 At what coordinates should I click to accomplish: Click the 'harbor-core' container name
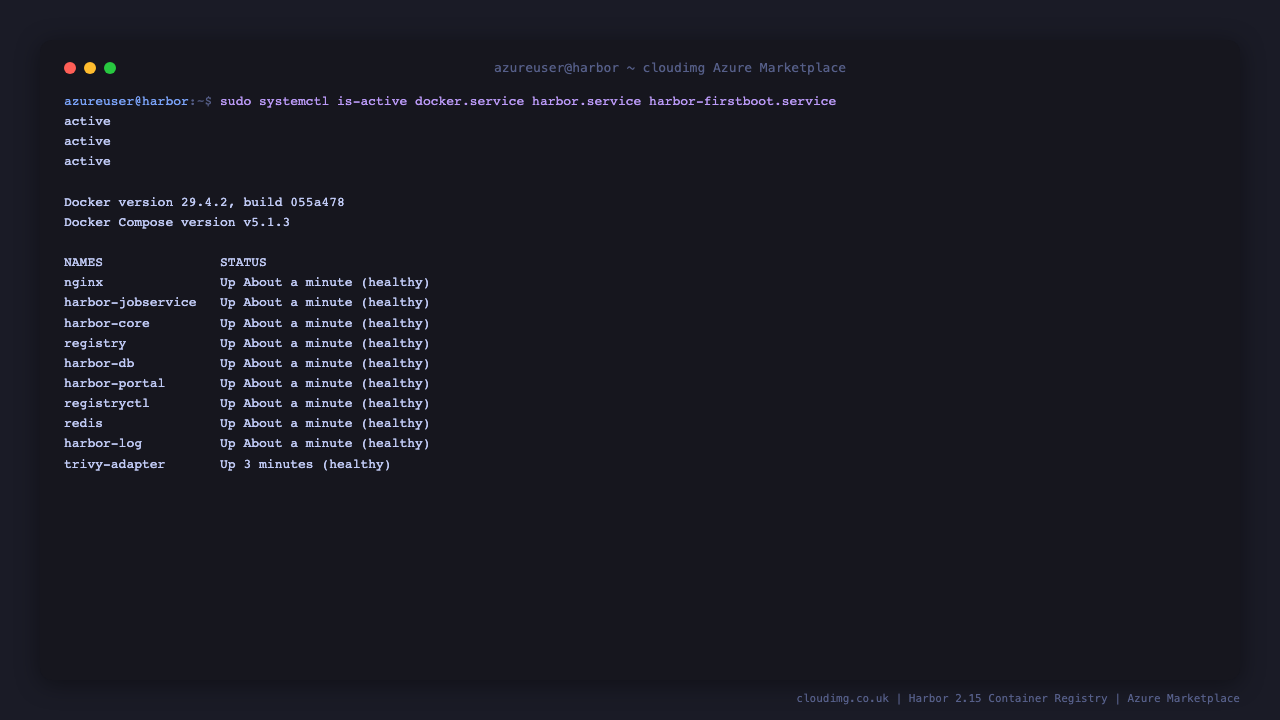107,323
